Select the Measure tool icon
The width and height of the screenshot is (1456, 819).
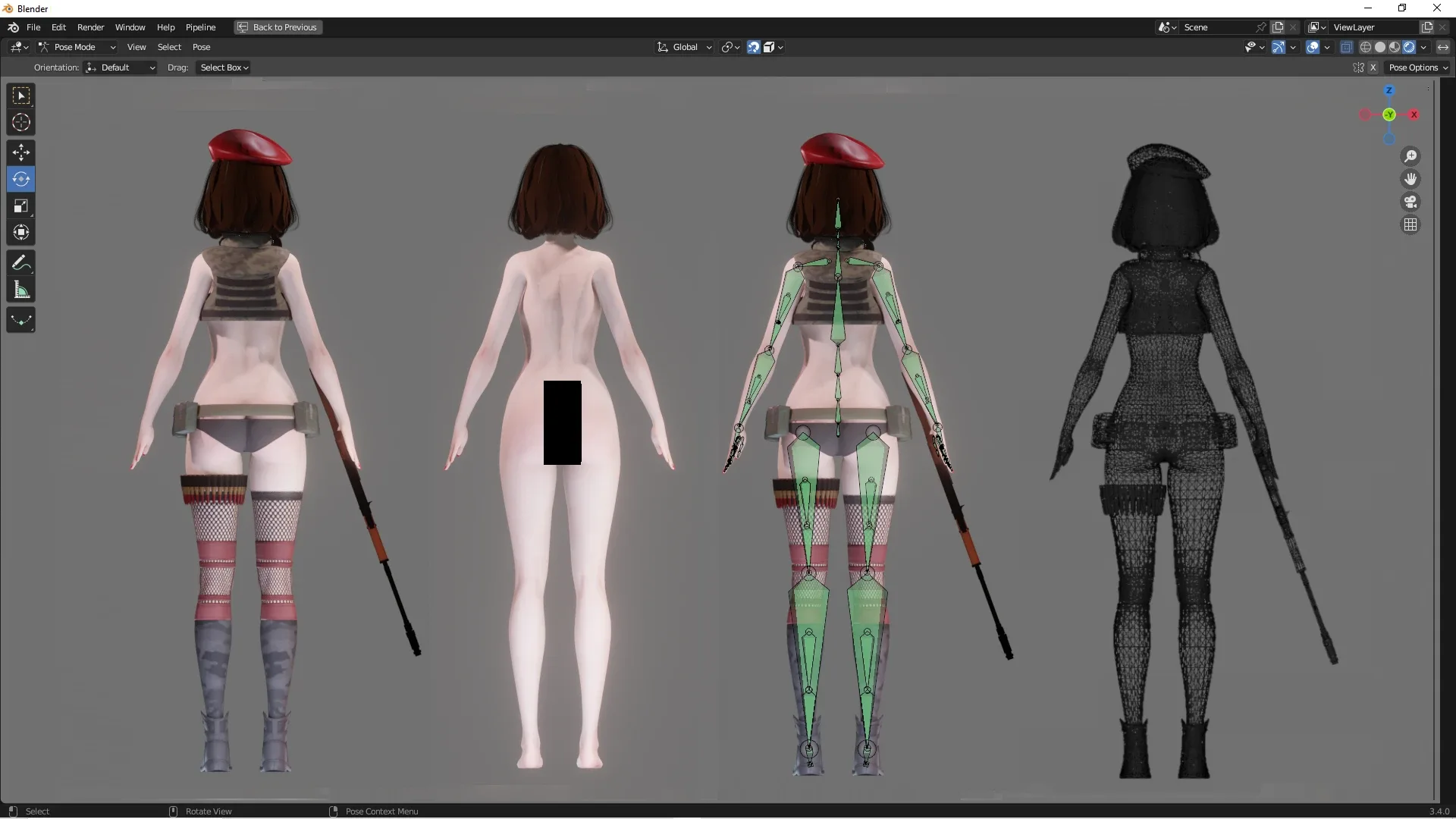click(x=21, y=289)
